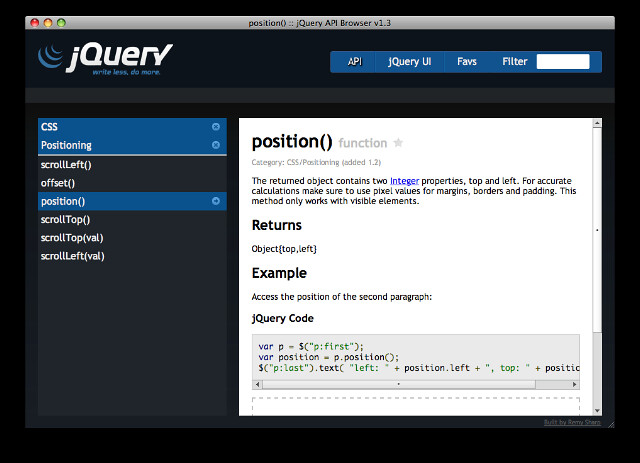The width and height of the screenshot is (640, 463).
Task: Open the API tab
Action: pyautogui.click(x=355, y=62)
